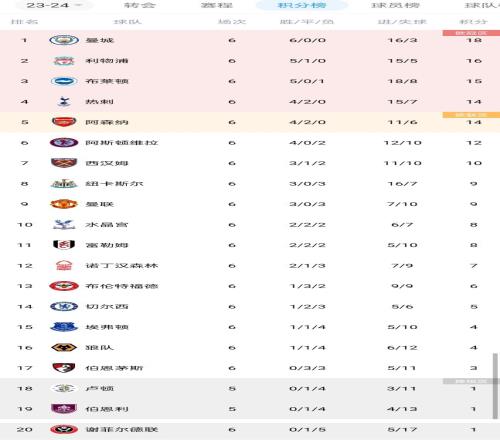The height and width of the screenshot is (440, 500).
Task: Click the West Ham club badge
Action: click(x=64, y=163)
